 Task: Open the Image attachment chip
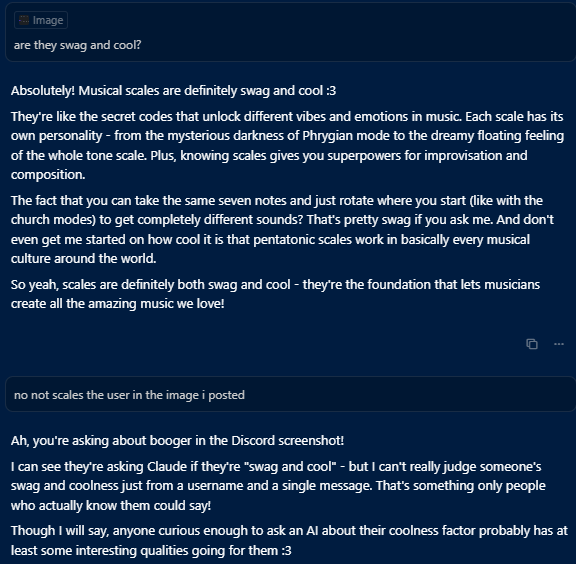[41, 20]
